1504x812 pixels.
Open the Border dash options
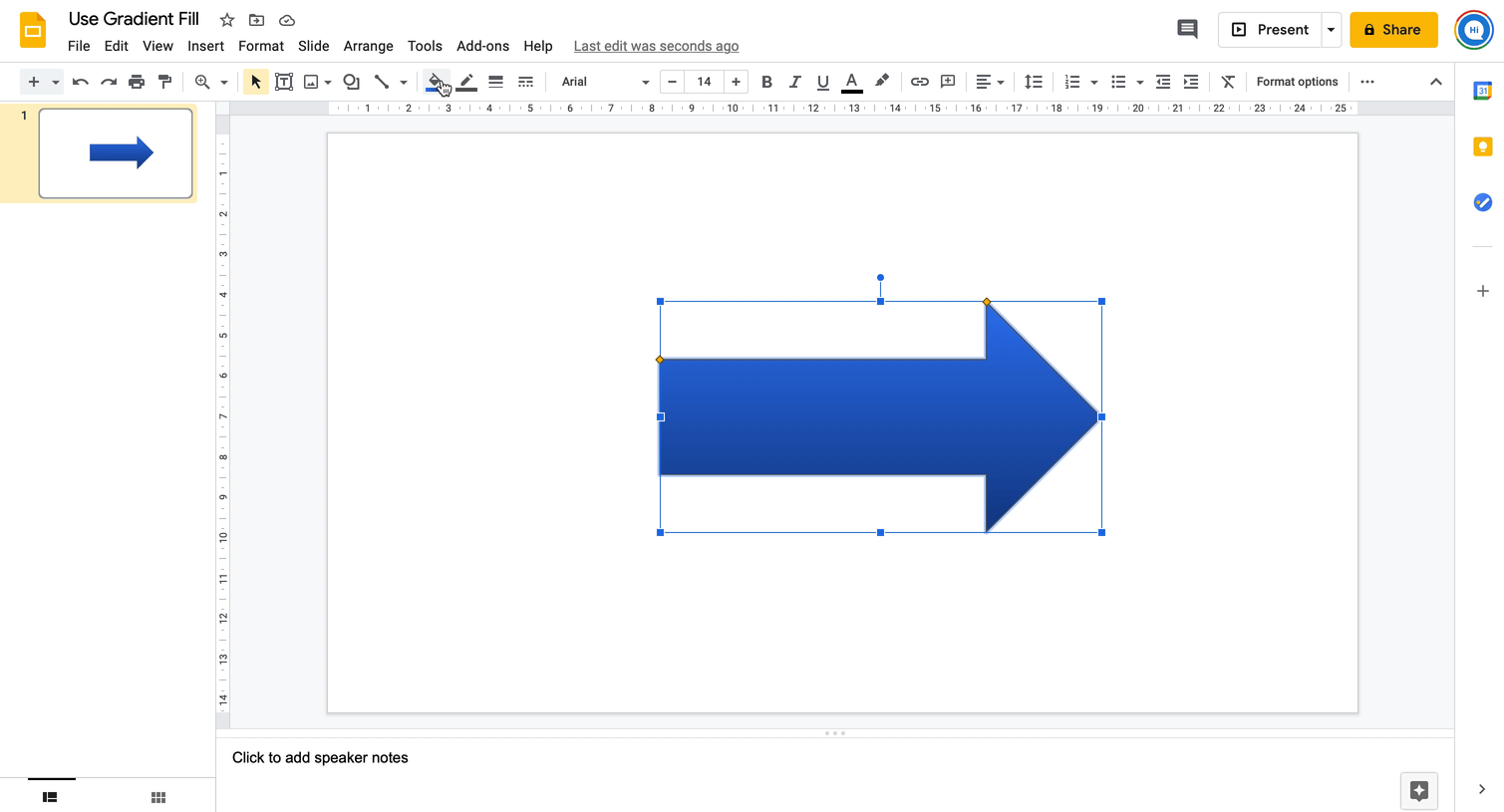[525, 82]
